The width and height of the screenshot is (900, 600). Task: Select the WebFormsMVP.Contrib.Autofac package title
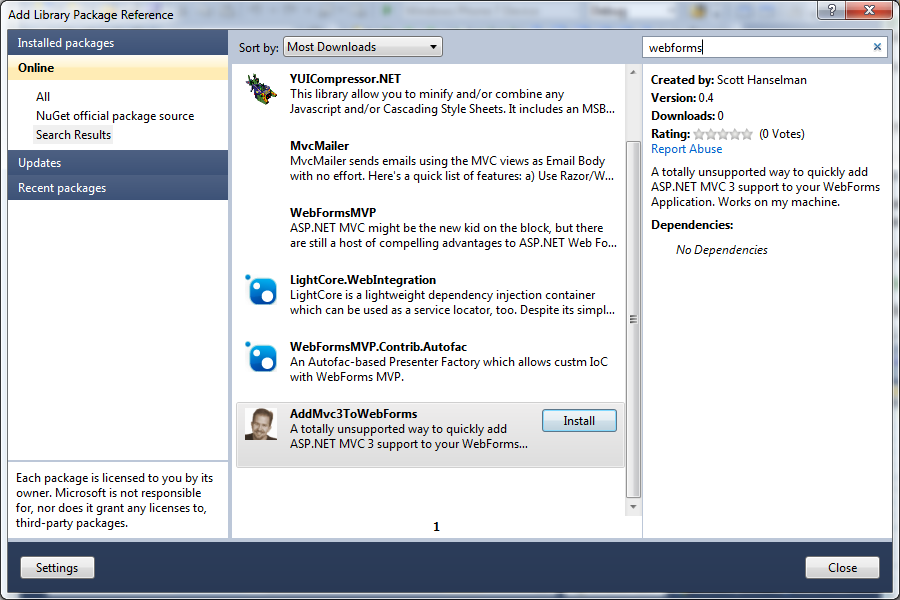[x=378, y=347]
